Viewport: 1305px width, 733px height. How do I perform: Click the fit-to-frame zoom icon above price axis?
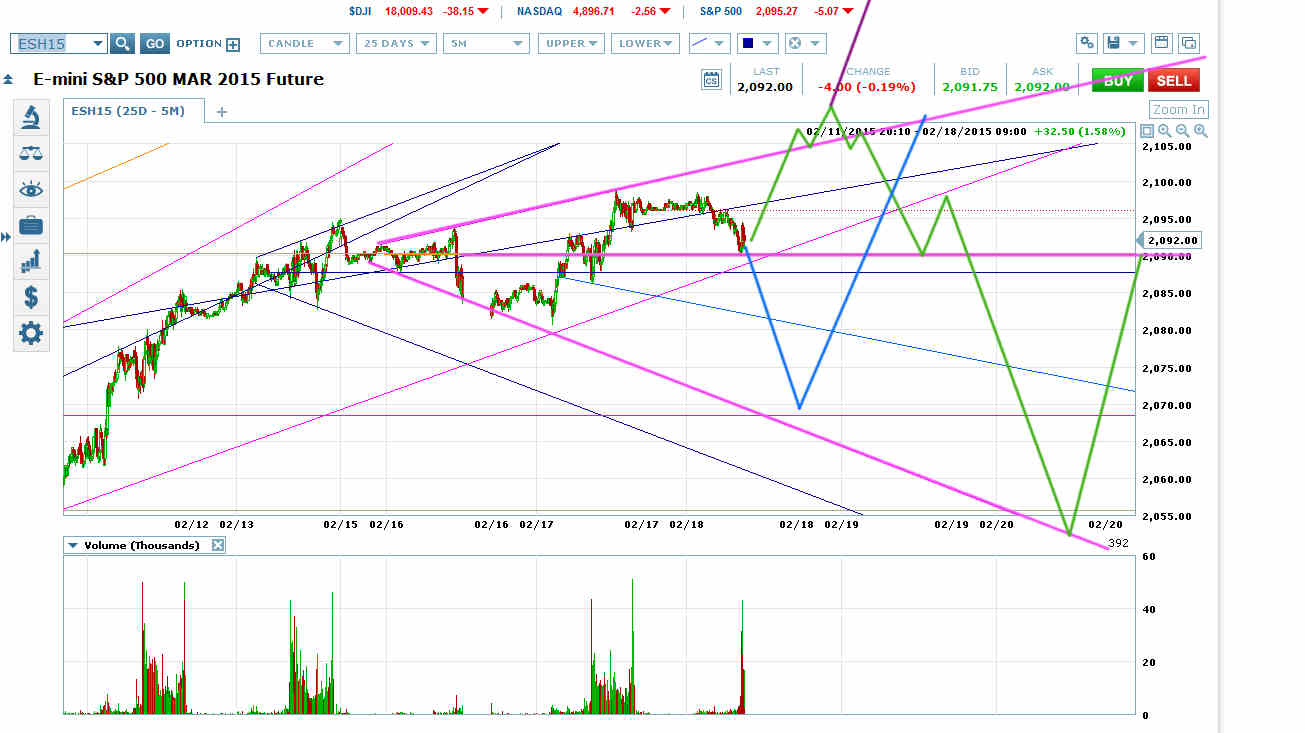[x=1147, y=131]
